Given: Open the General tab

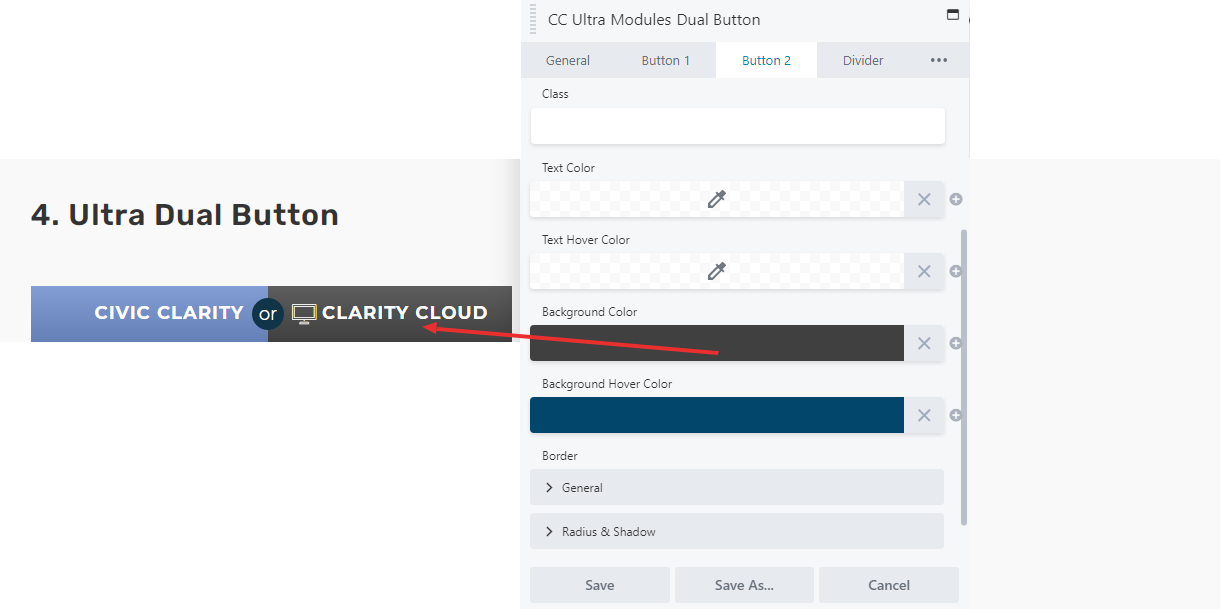Looking at the screenshot, I should 568,60.
